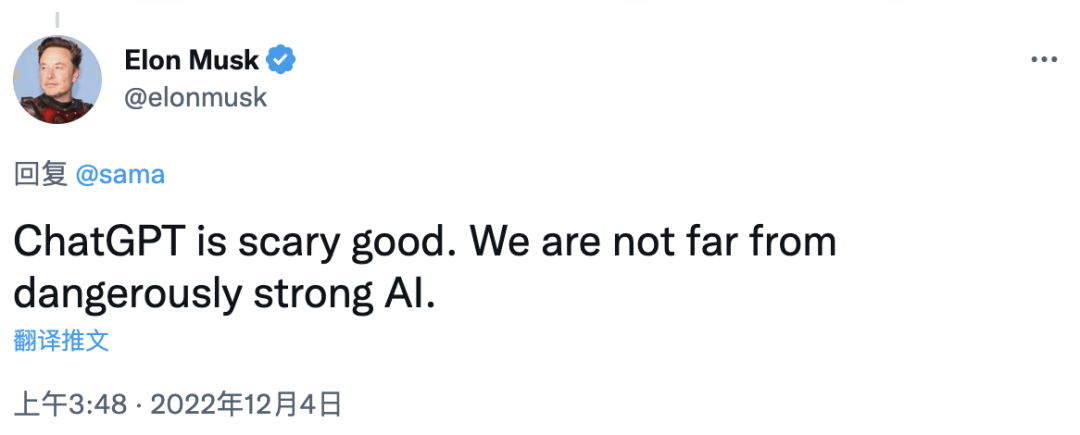The height and width of the screenshot is (435, 1080).
Task: Open the three-dot more options menu
Action: point(1043,60)
